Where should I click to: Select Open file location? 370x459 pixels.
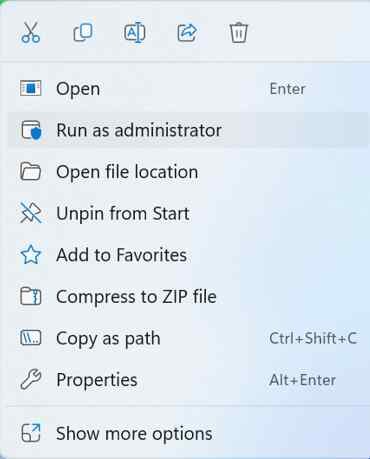click(x=188, y=172)
